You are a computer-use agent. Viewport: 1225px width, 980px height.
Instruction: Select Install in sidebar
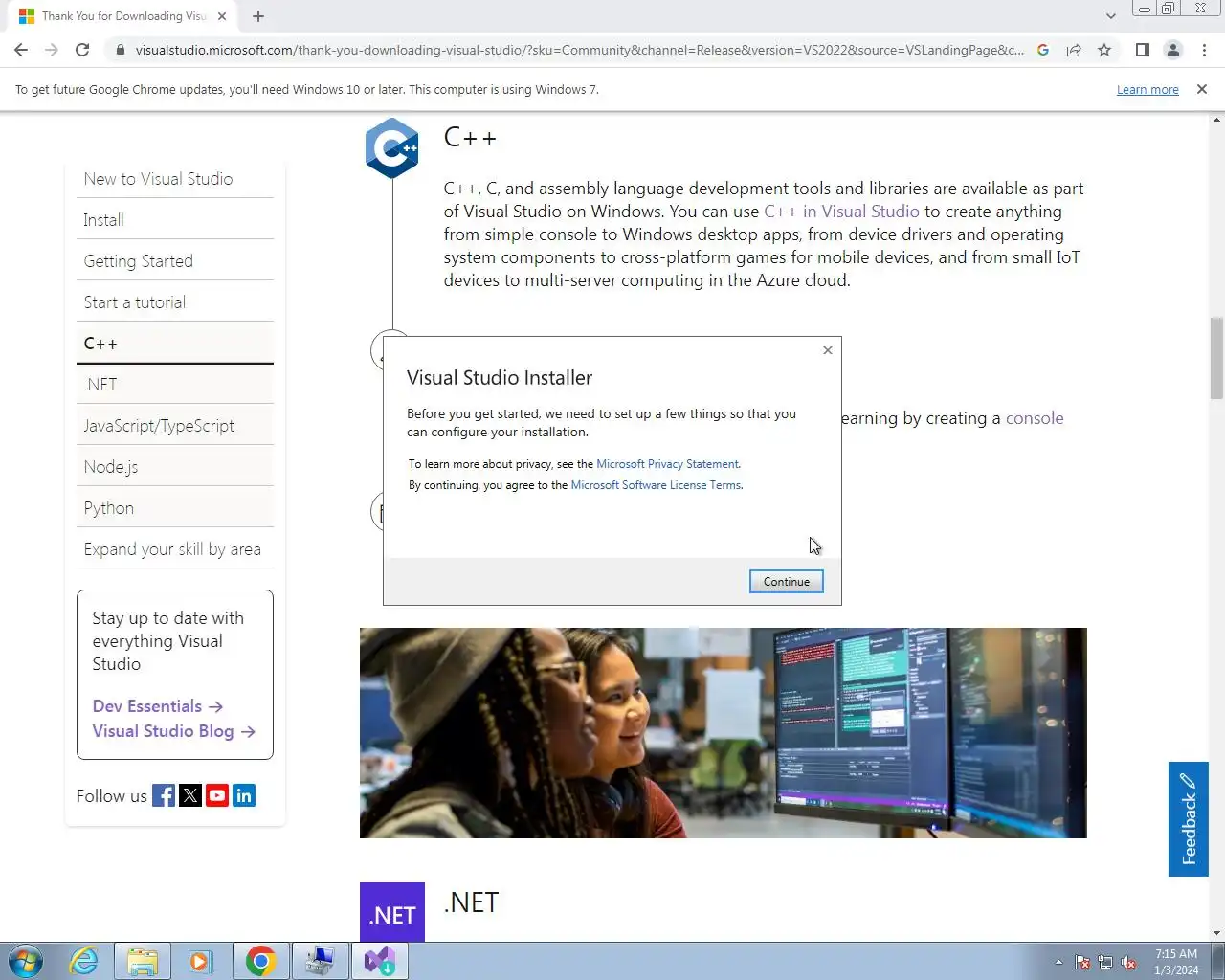[x=175, y=220]
